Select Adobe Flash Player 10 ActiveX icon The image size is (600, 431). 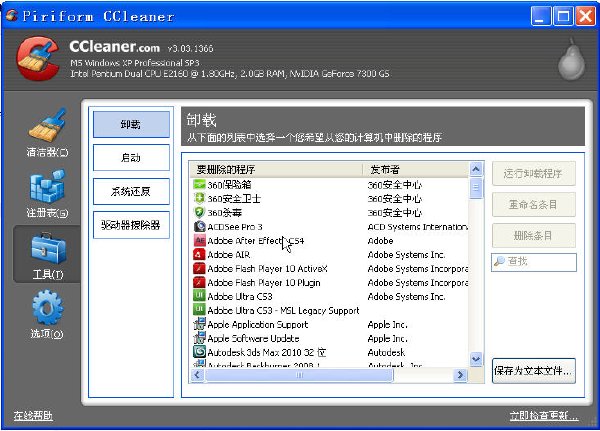(199, 268)
